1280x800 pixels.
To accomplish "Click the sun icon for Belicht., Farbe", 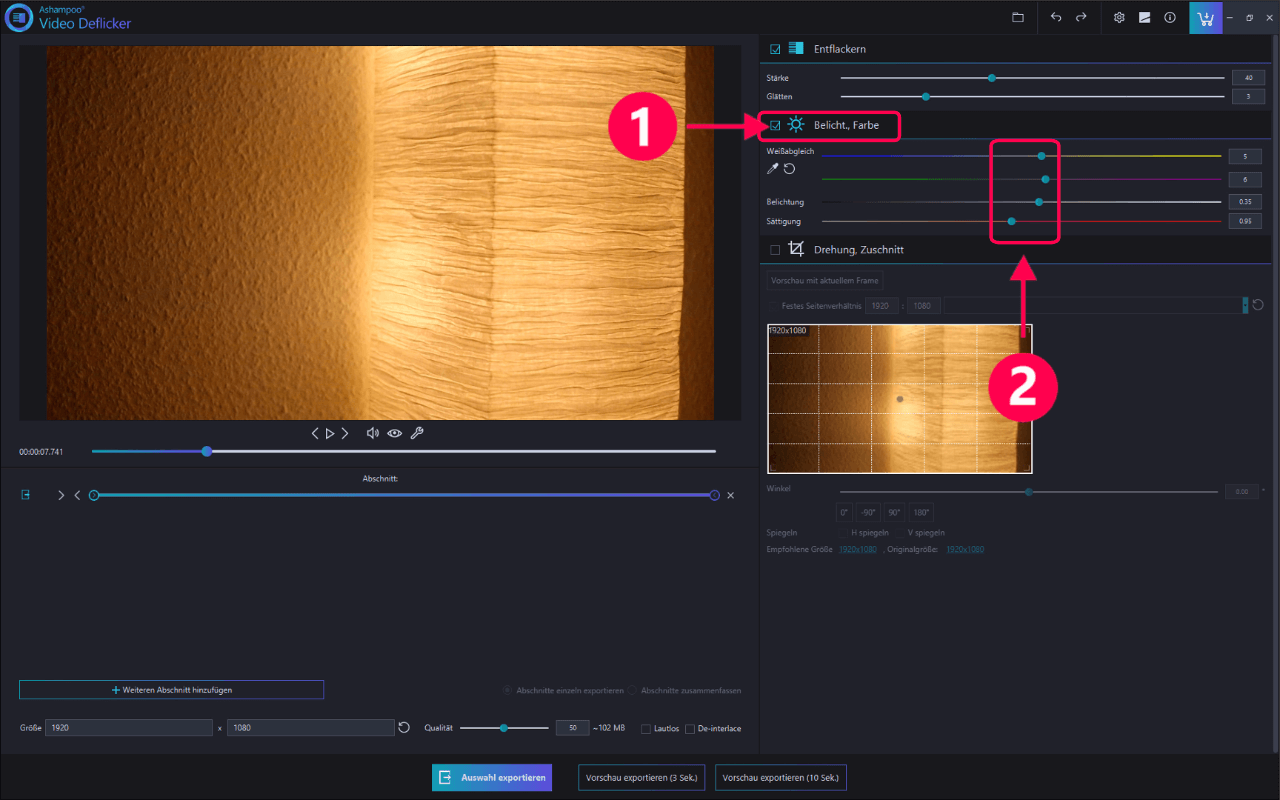I will coord(796,125).
